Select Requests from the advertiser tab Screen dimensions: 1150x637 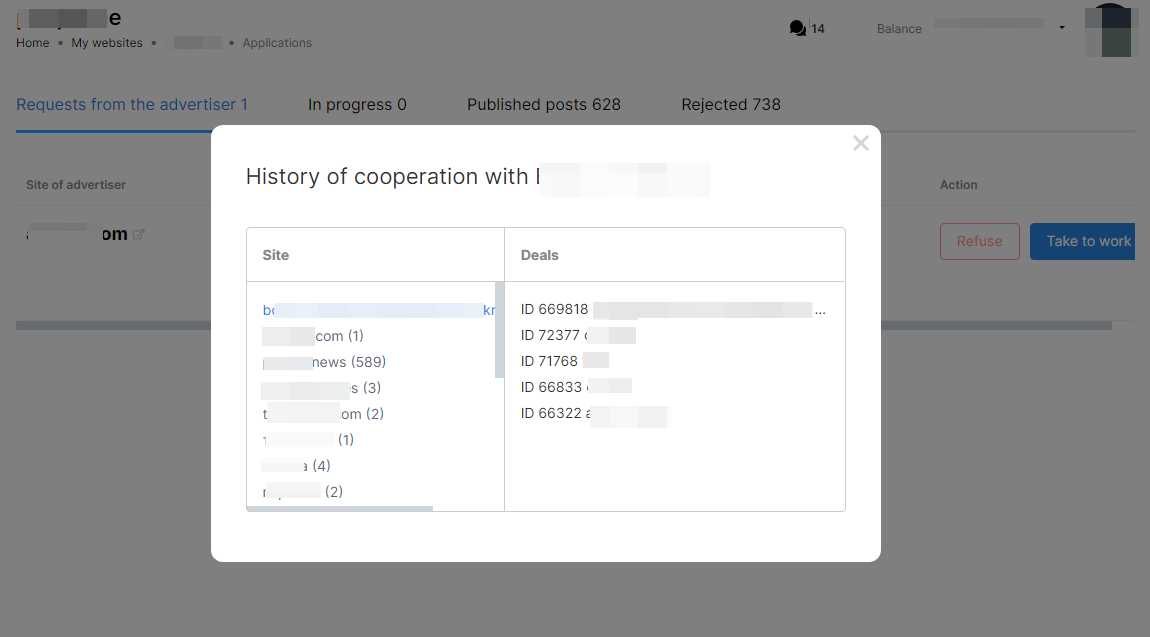pyautogui.click(x=132, y=104)
